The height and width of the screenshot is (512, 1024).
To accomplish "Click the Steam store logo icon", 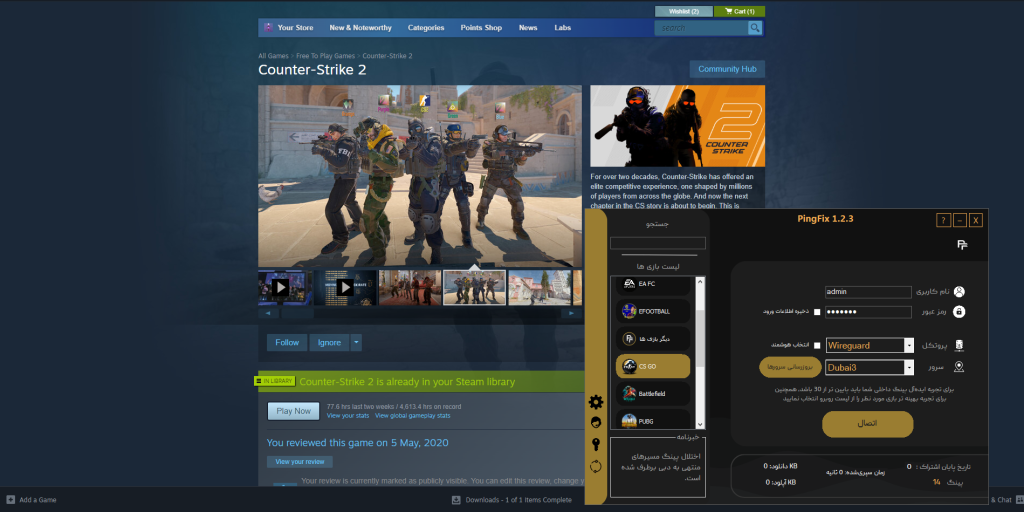I will [268, 28].
